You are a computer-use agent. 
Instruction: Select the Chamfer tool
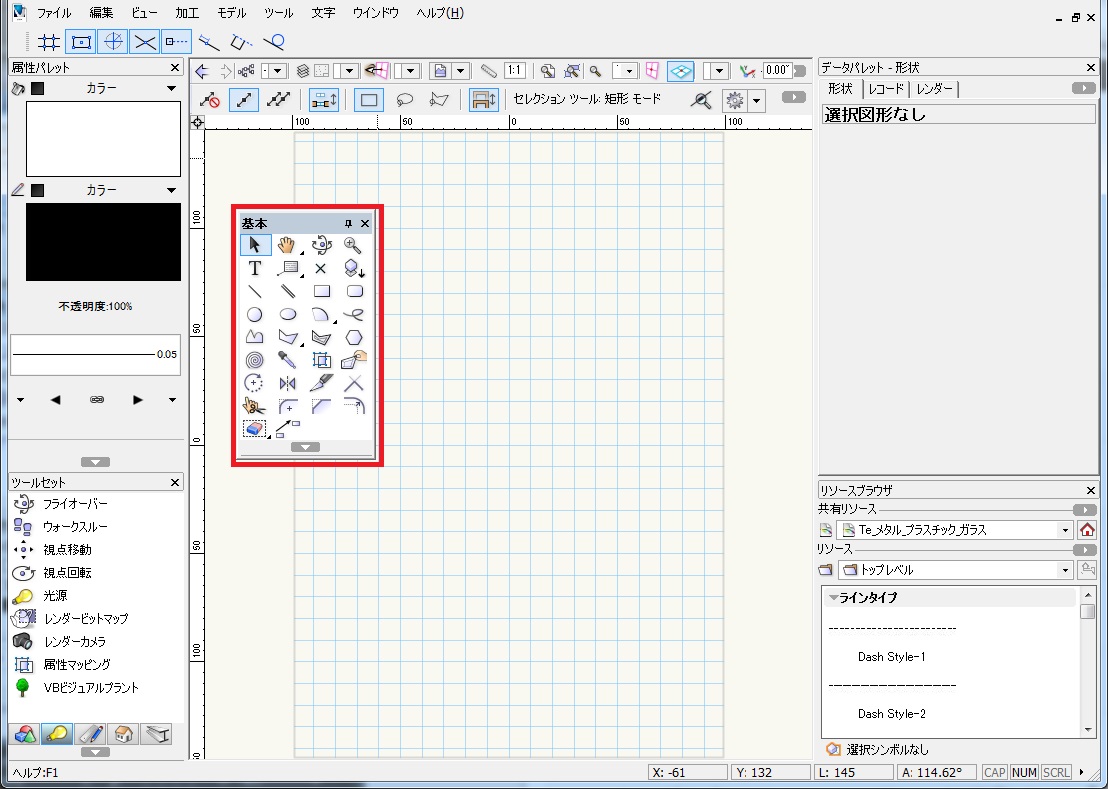(x=321, y=406)
